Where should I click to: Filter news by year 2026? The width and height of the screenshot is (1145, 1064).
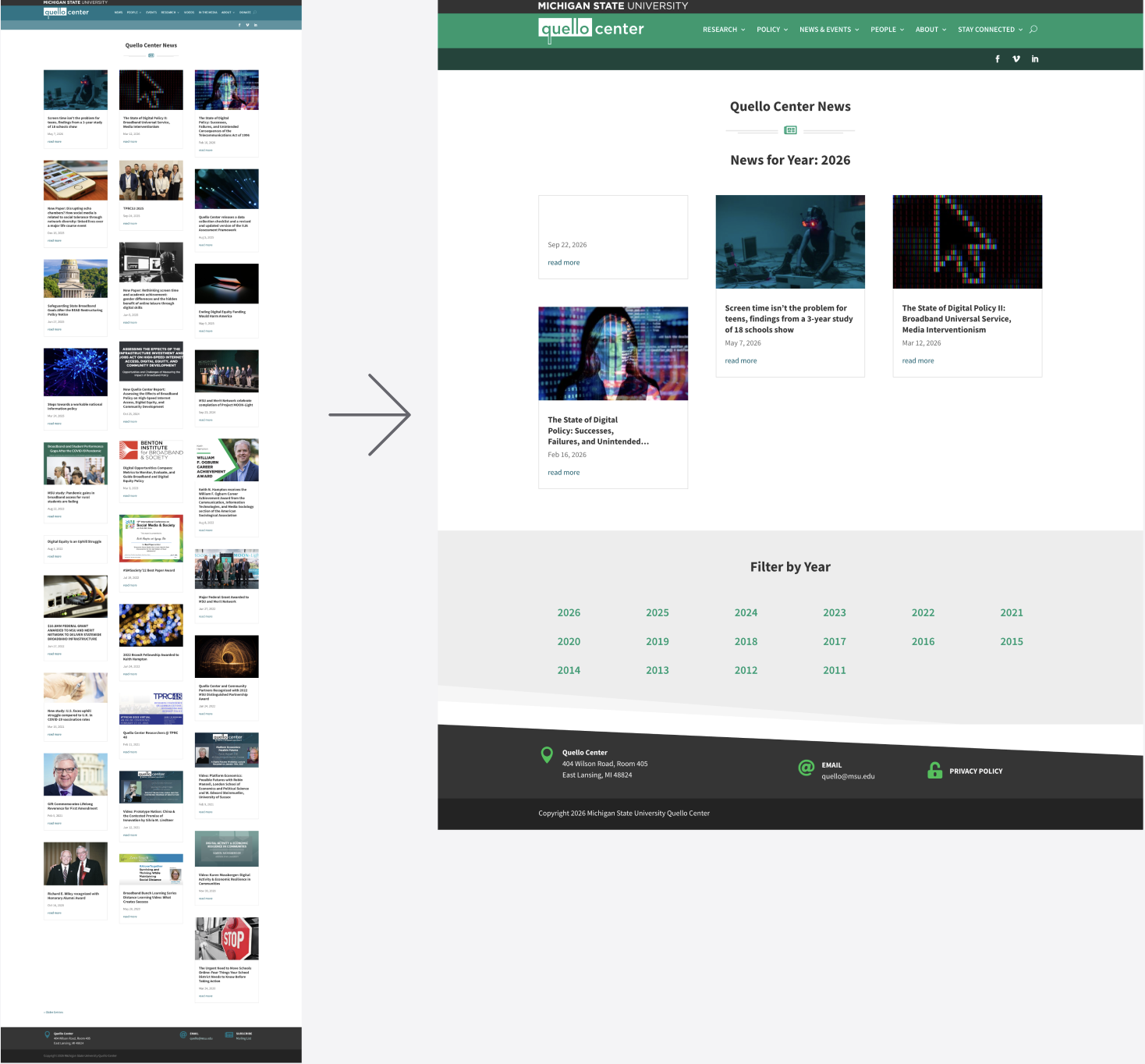tap(569, 613)
